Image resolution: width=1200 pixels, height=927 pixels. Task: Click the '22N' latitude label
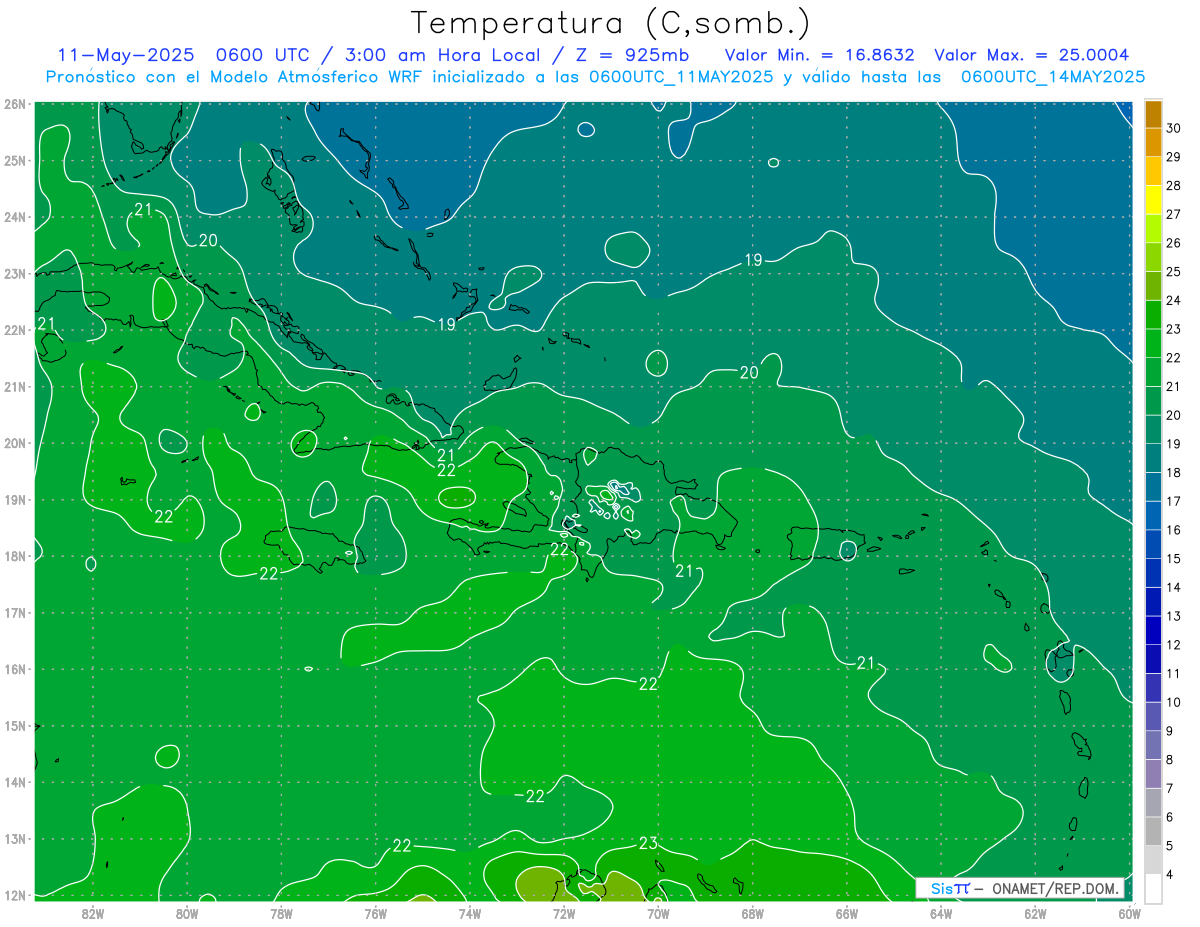15,330
